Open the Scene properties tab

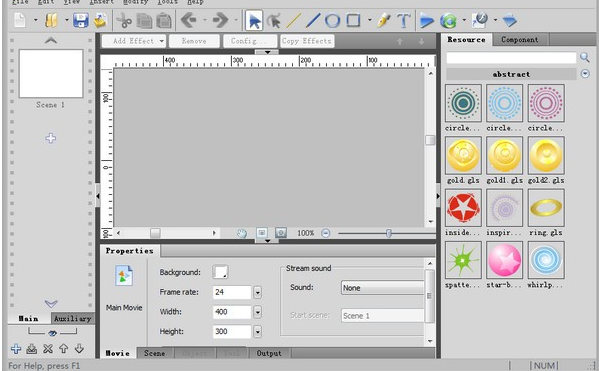click(x=155, y=353)
